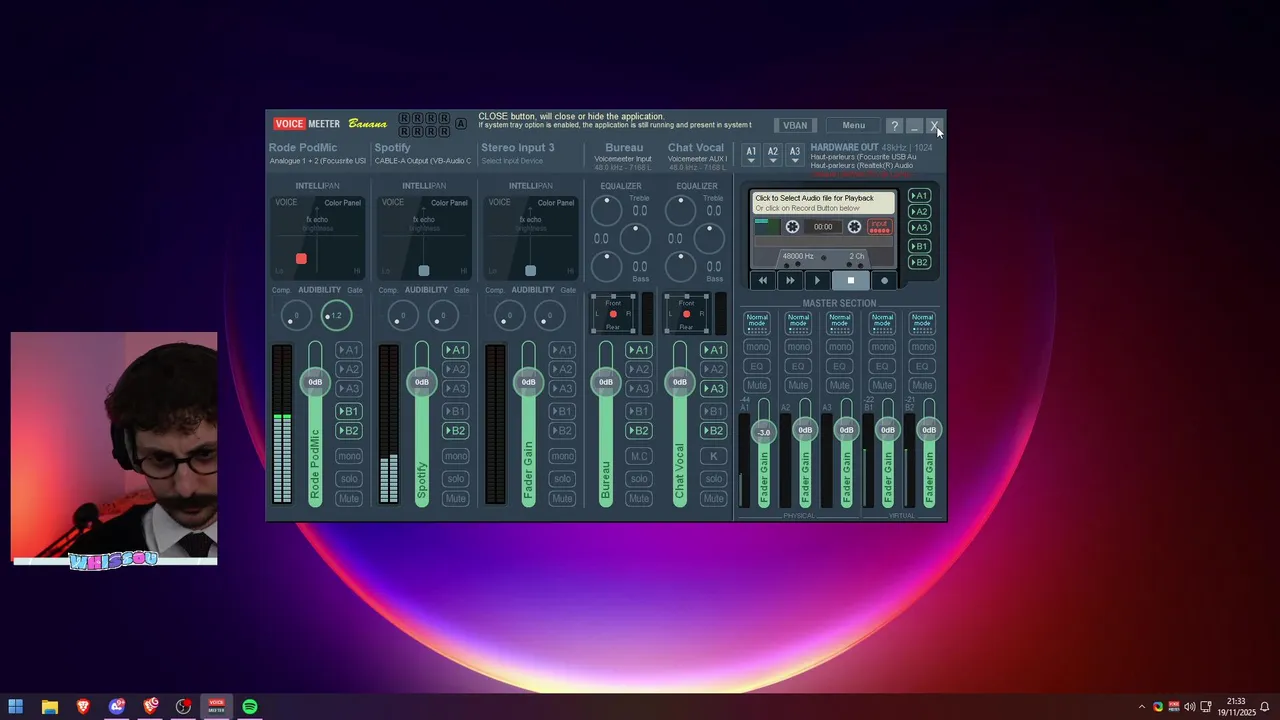Click the cassette Record button
This screenshot has height=720, width=1280.
click(x=884, y=281)
